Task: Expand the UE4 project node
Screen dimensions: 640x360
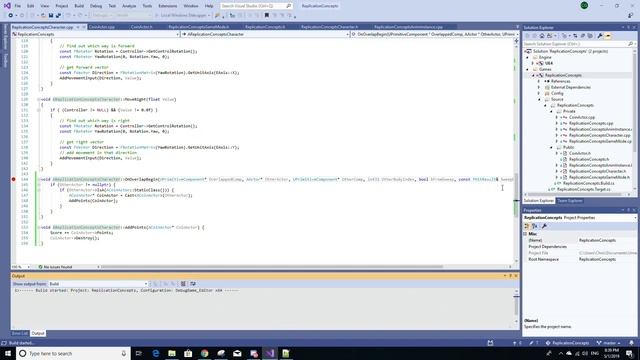Action: (x=533, y=63)
